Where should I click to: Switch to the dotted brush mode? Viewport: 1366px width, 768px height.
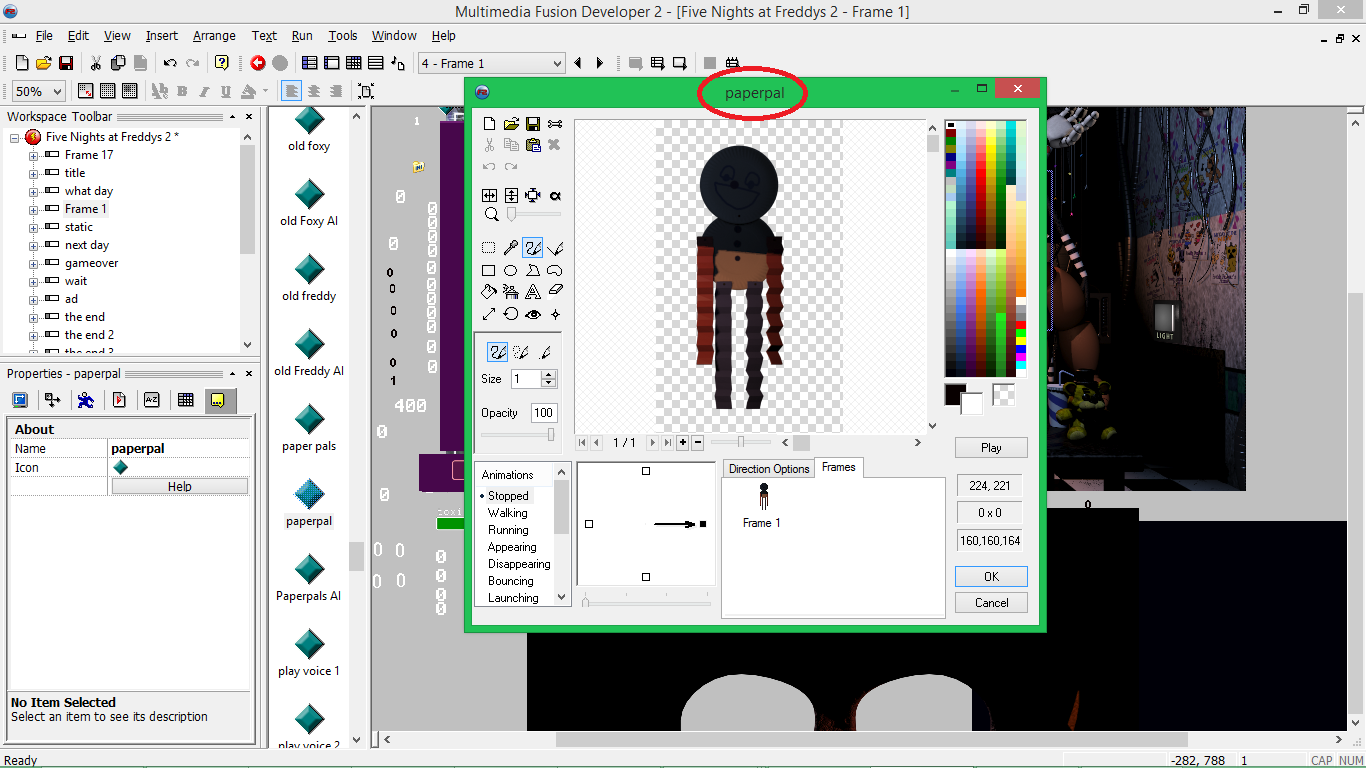(520, 352)
